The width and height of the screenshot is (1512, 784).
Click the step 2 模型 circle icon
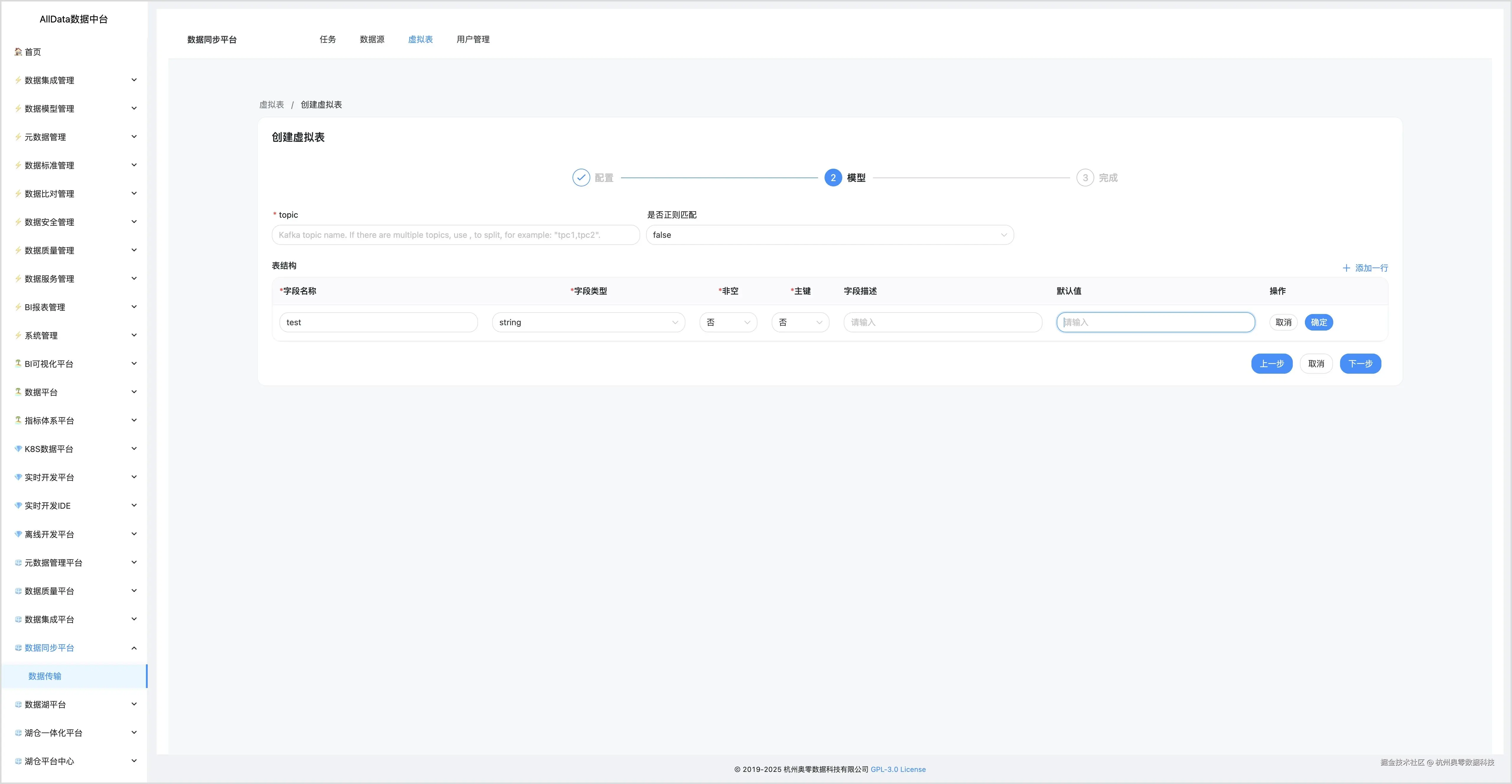click(x=832, y=178)
